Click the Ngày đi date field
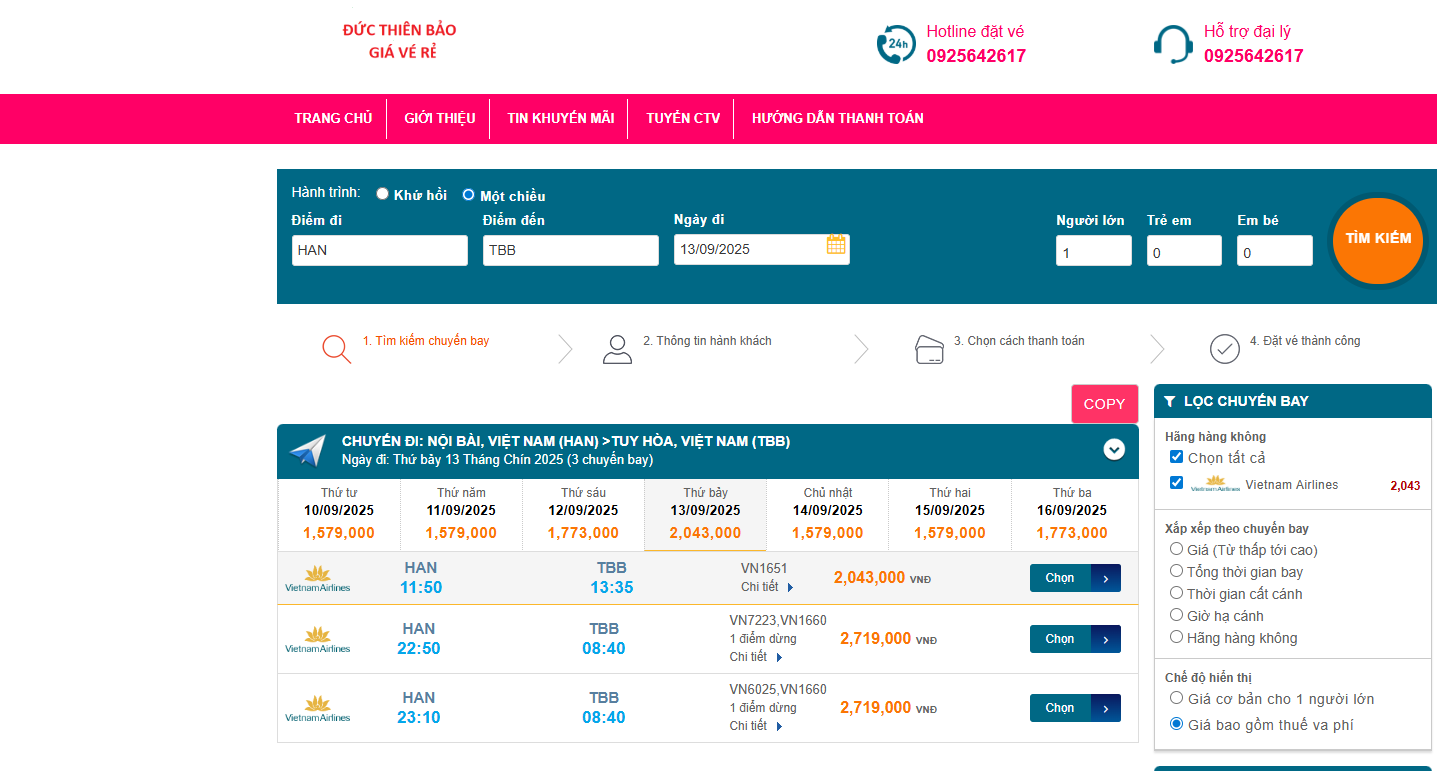Viewport: 1437px width, 771px height. (x=762, y=249)
